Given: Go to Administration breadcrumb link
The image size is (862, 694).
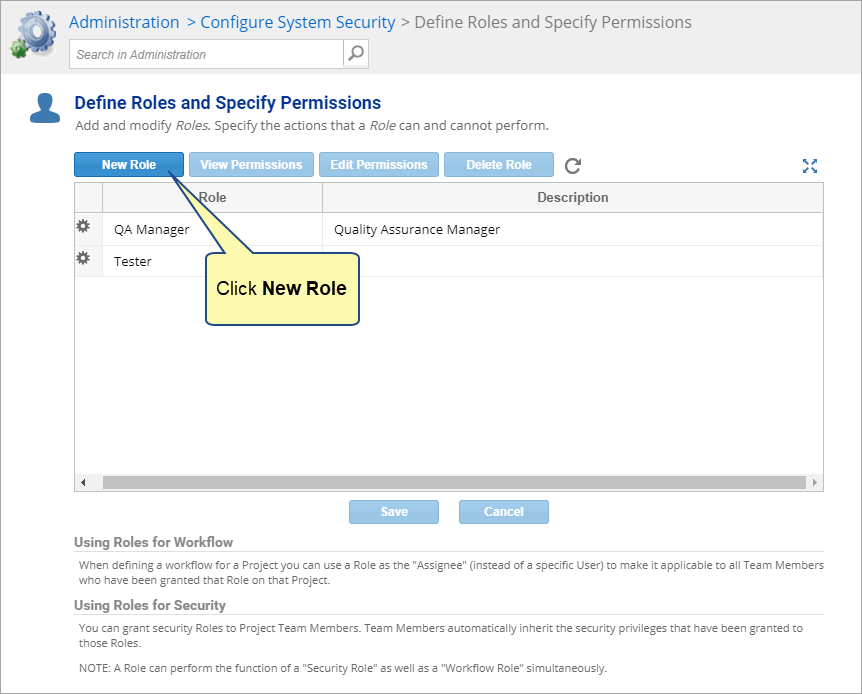Looking at the screenshot, I should pos(124,23).
